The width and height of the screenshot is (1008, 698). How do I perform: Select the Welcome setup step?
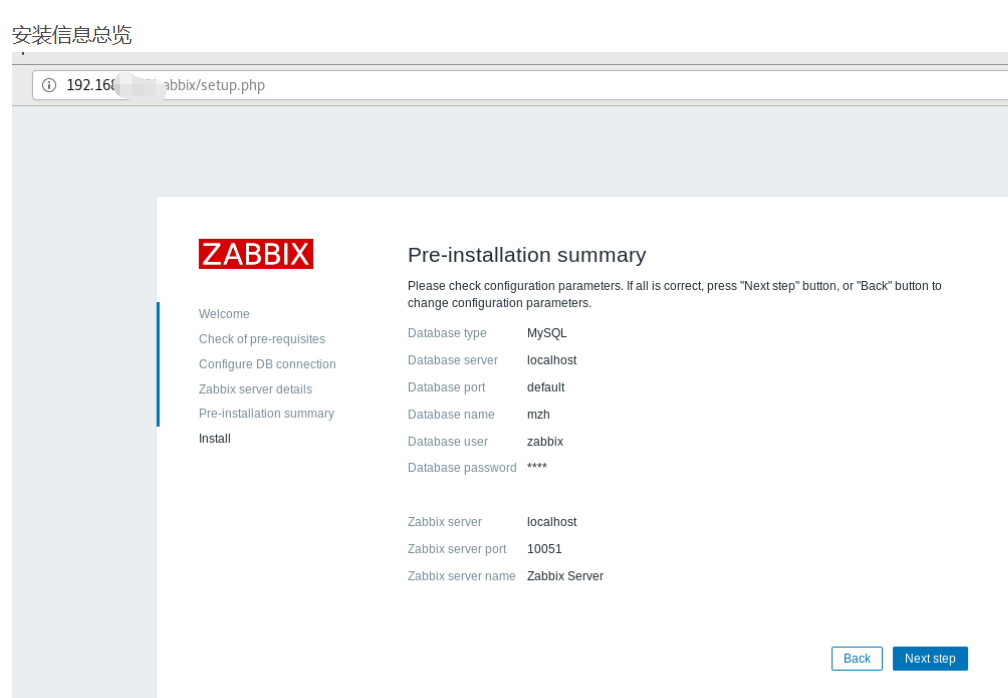[x=224, y=314]
